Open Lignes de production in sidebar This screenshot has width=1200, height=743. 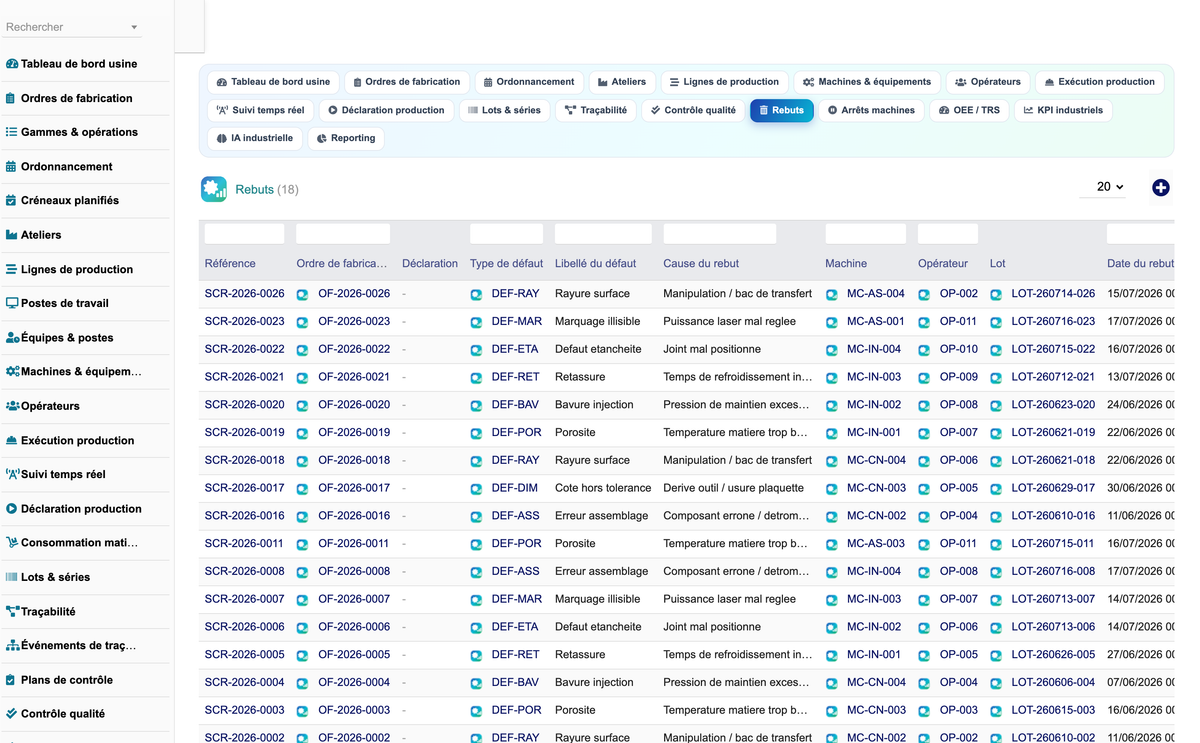(x=76, y=269)
